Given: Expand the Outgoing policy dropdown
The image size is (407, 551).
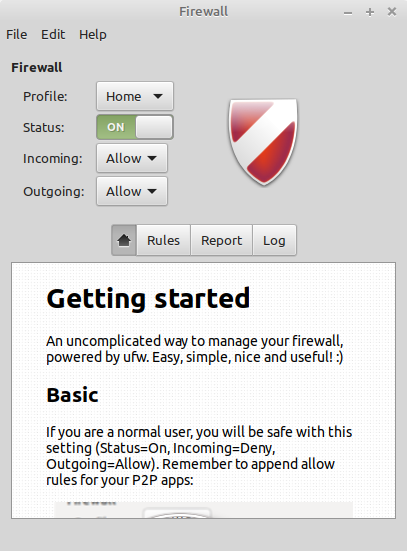Looking at the screenshot, I should (x=132, y=191).
